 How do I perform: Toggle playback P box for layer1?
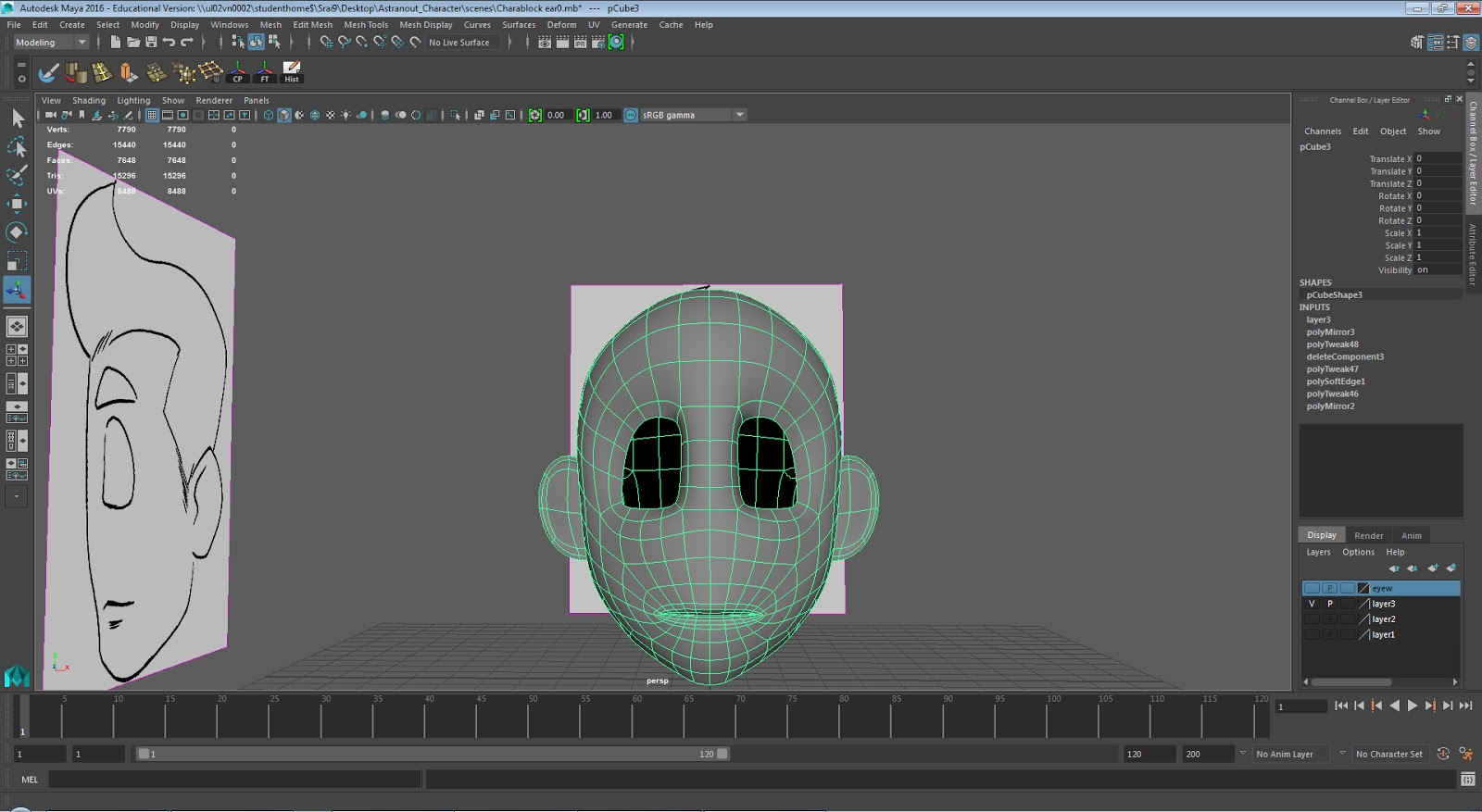(x=1329, y=635)
